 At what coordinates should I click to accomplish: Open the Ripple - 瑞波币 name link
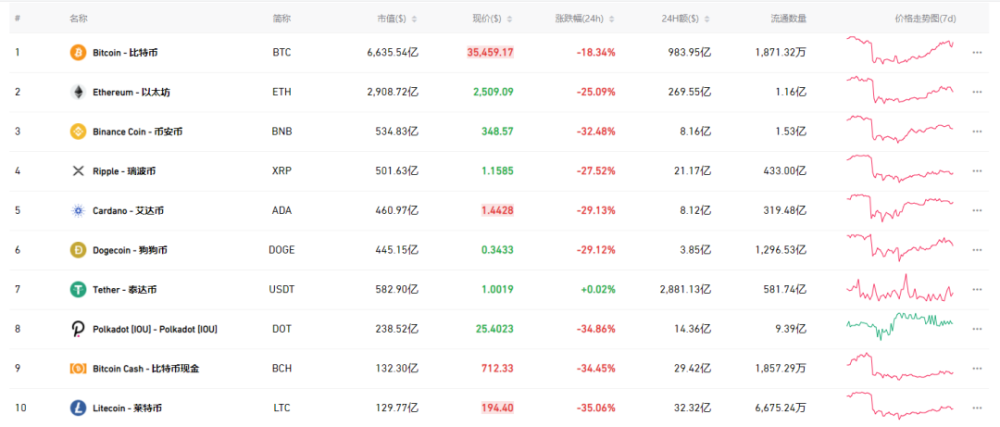point(124,171)
